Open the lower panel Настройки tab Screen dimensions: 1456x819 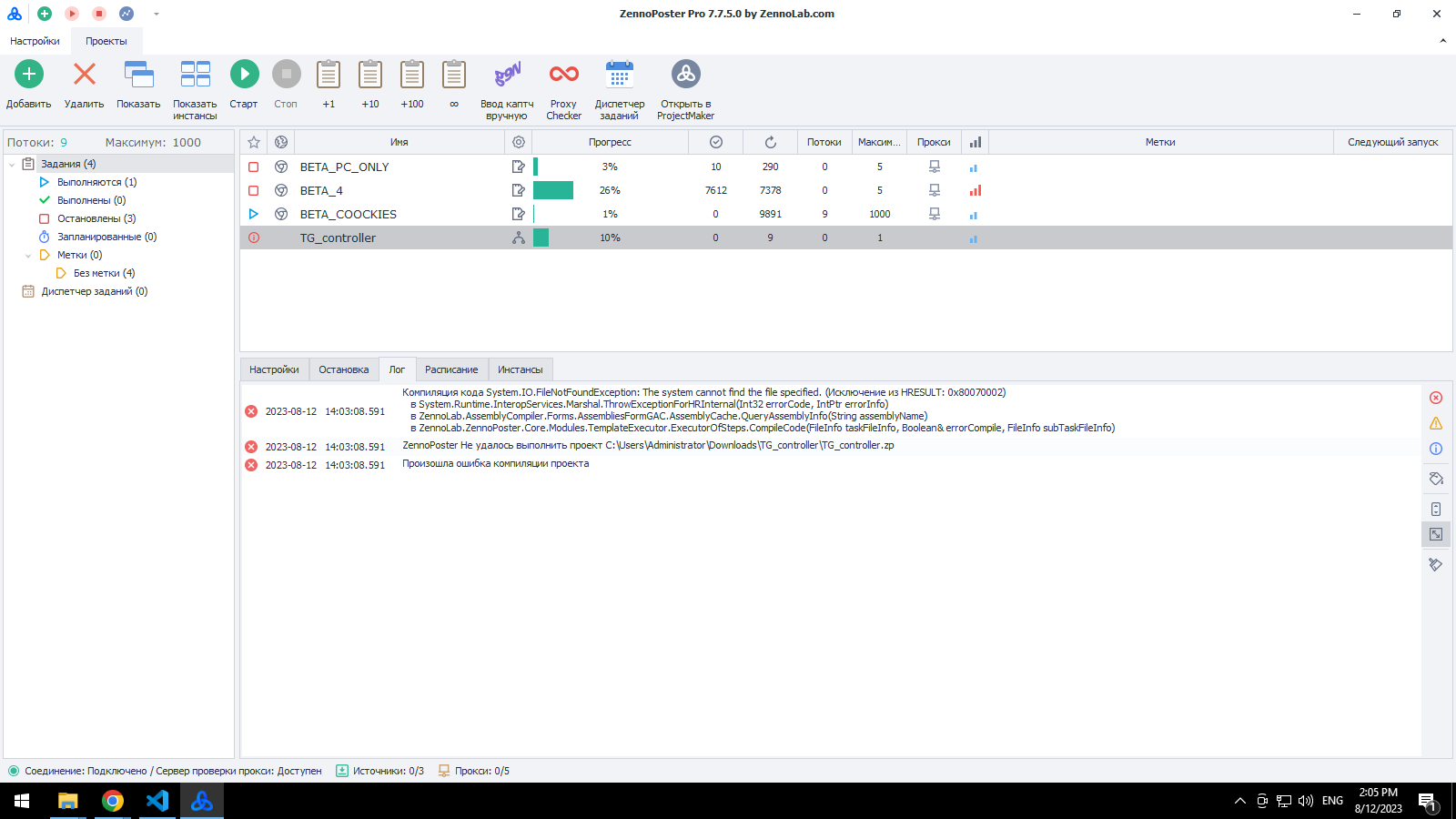pyautogui.click(x=274, y=369)
